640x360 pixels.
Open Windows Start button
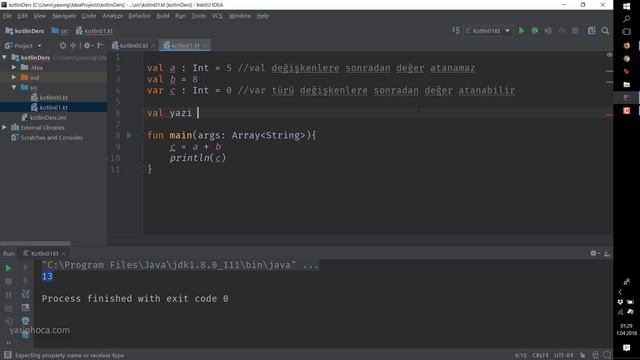pos(627,6)
